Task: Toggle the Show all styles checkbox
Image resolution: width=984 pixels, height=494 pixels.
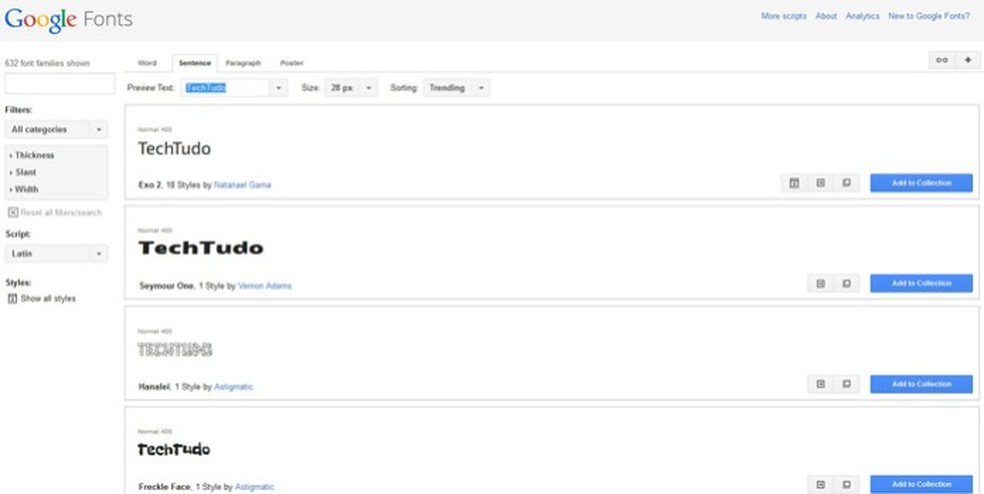Action: (x=13, y=299)
